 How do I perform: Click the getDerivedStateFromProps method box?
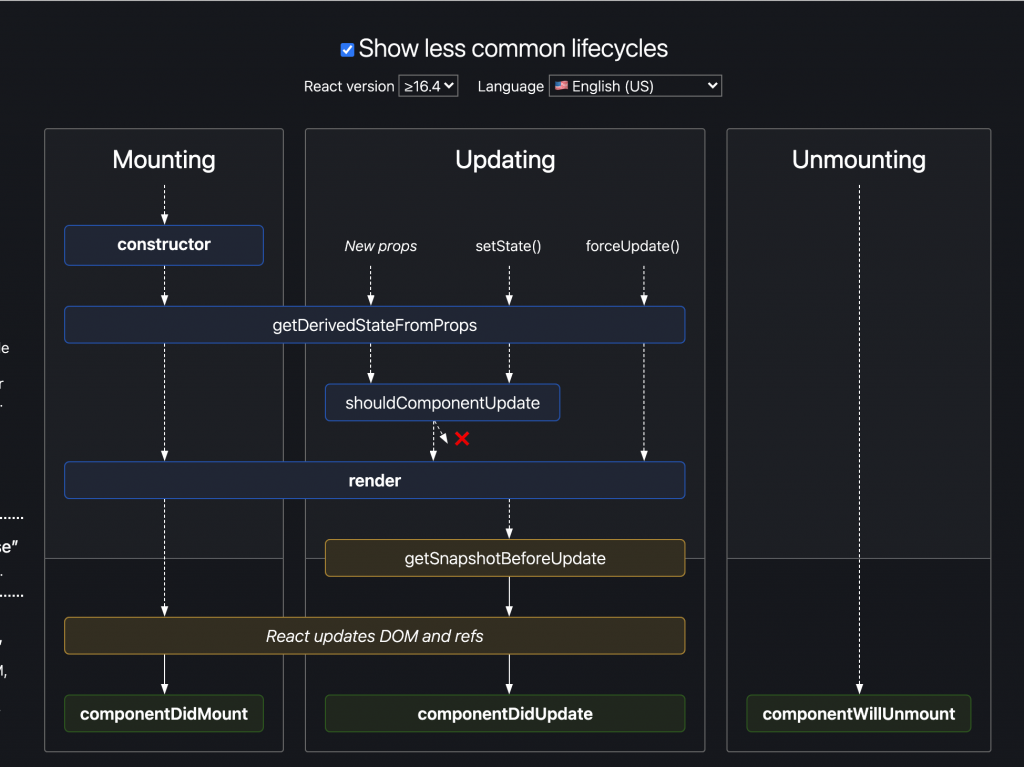(x=374, y=325)
